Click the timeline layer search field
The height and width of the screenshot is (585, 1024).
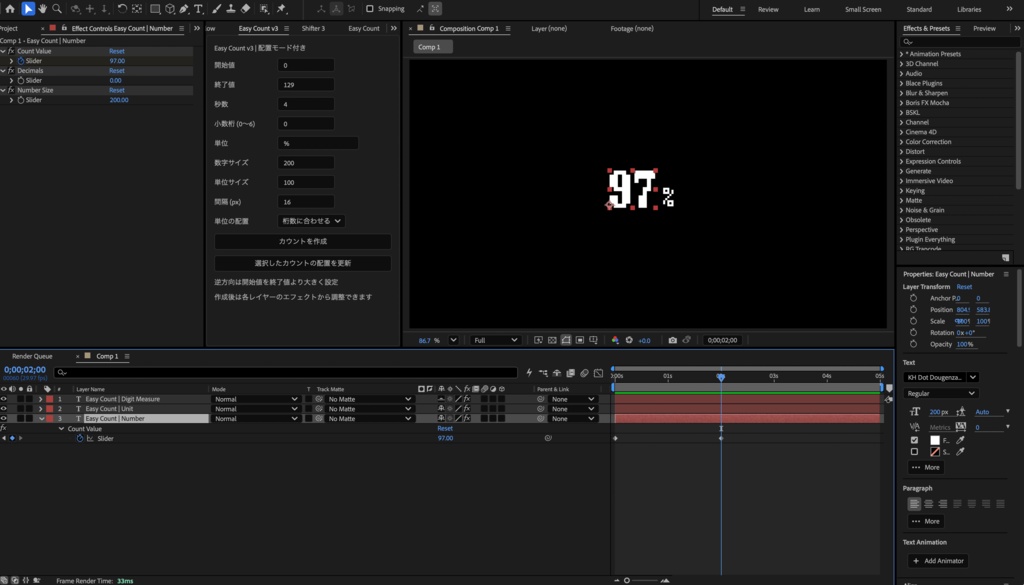pyautogui.click(x=286, y=373)
